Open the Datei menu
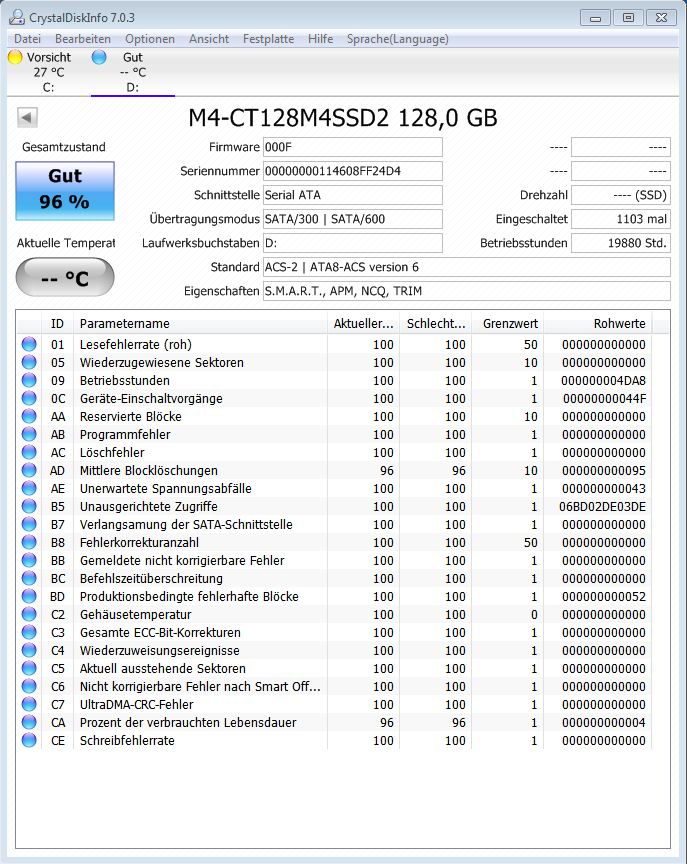687x864 pixels. click(x=28, y=39)
